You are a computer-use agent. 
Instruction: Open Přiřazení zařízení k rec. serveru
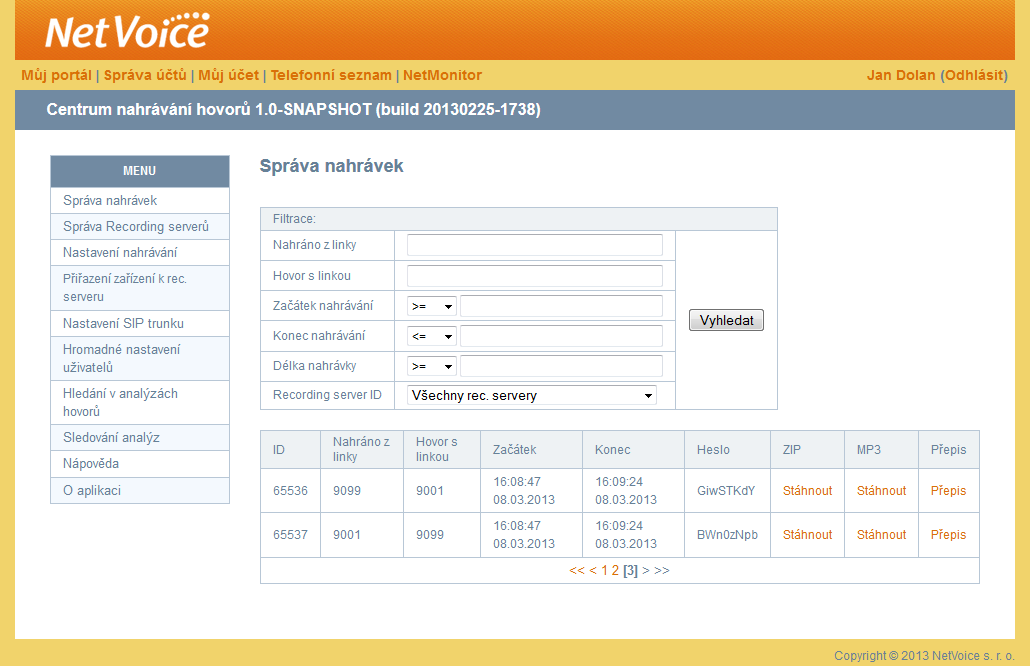click(140, 288)
